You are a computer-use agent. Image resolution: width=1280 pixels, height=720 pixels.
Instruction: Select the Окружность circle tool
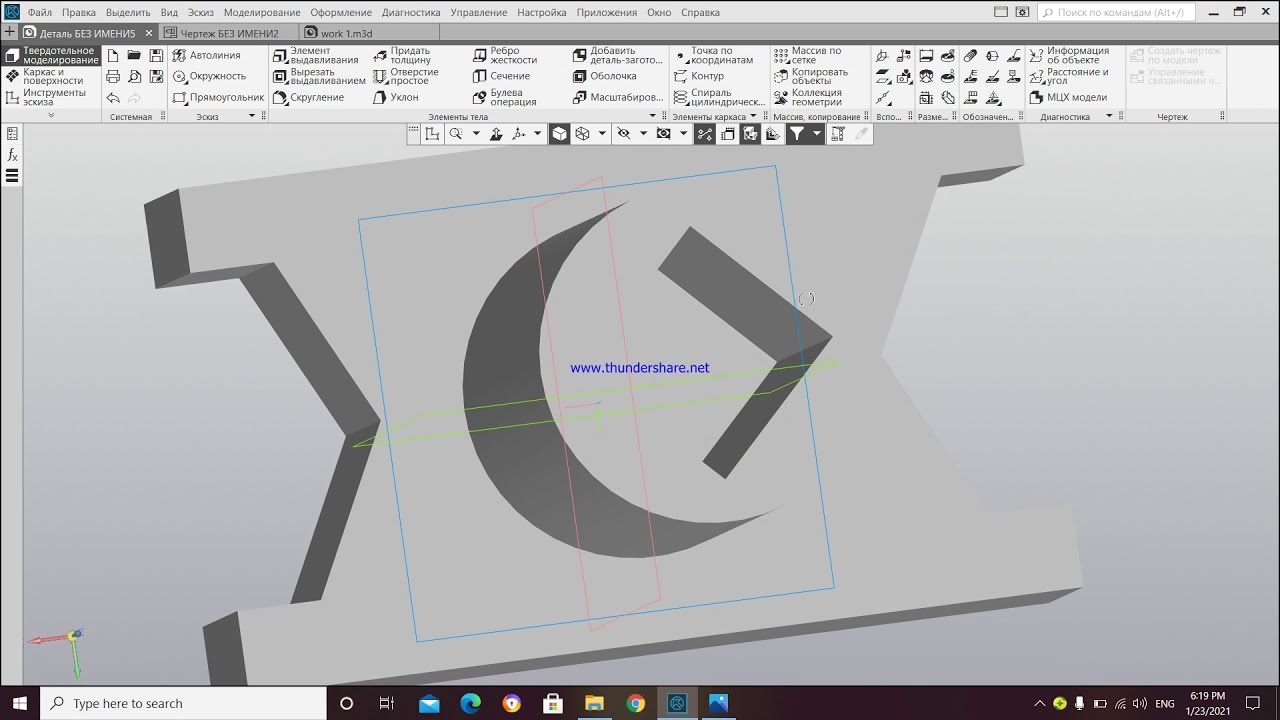209,77
